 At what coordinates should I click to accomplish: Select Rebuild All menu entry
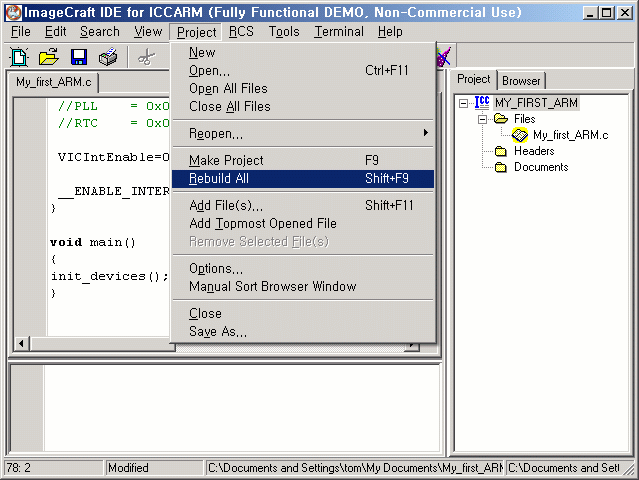pos(303,178)
